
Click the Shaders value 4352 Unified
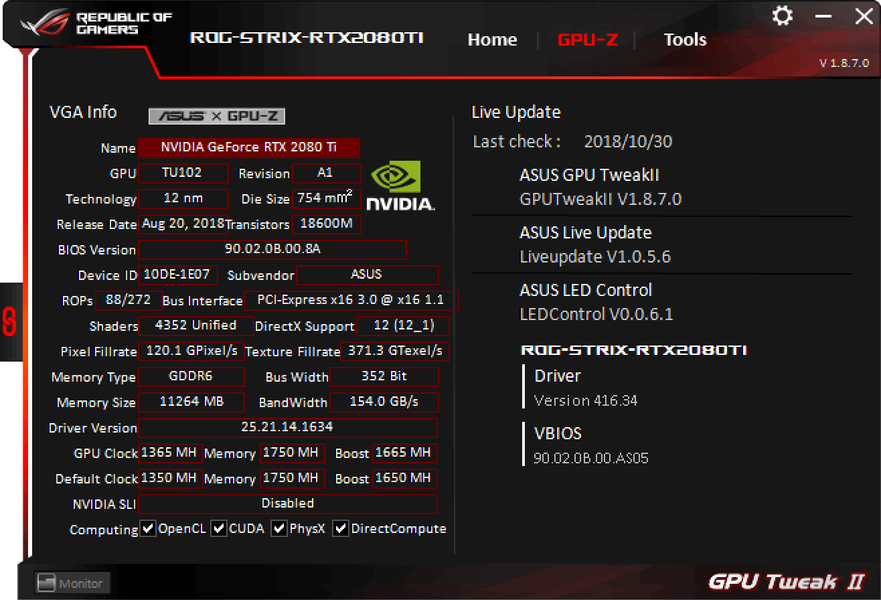coord(195,326)
